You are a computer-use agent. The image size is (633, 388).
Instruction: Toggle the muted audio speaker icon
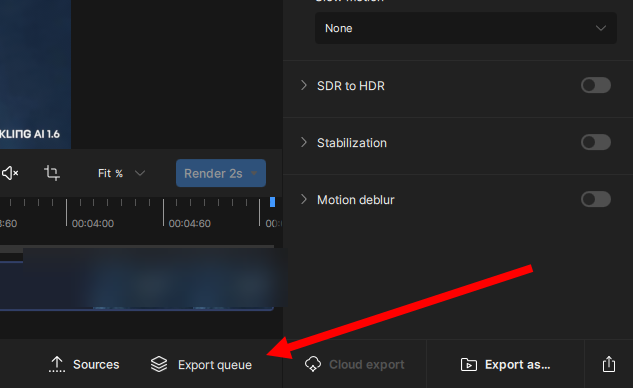[10, 173]
